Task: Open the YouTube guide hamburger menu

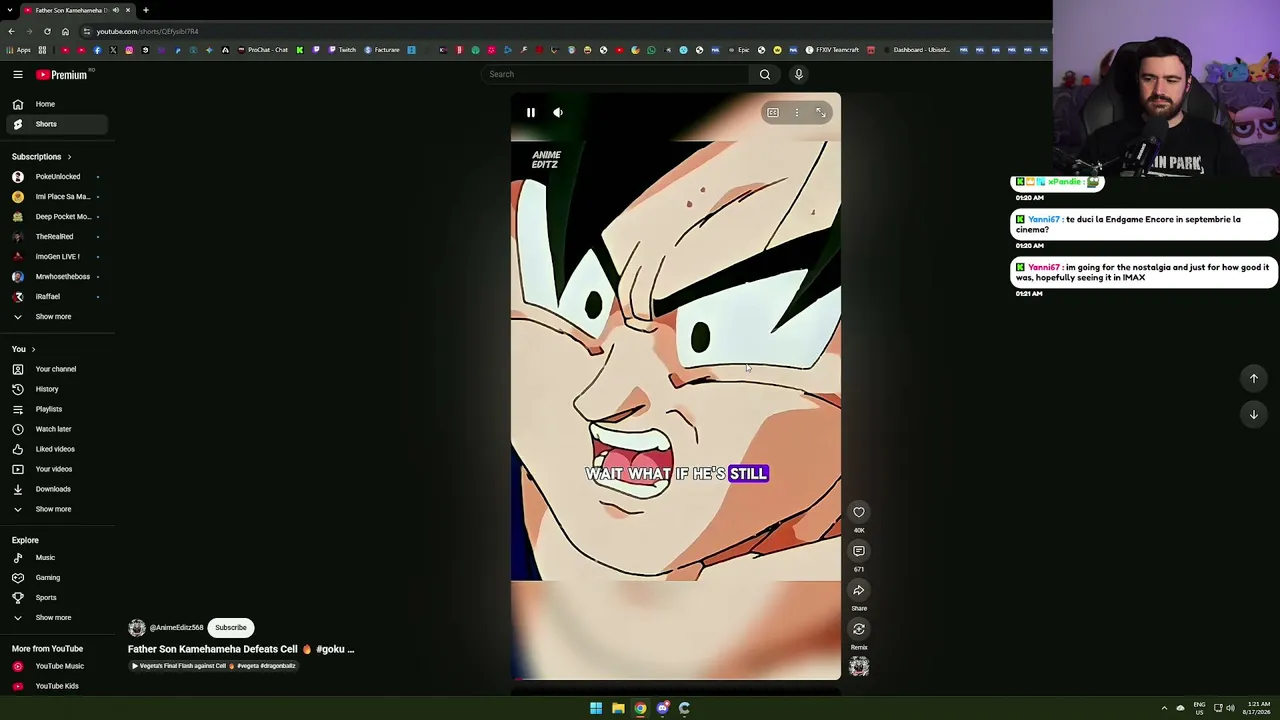Action: pos(18,74)
